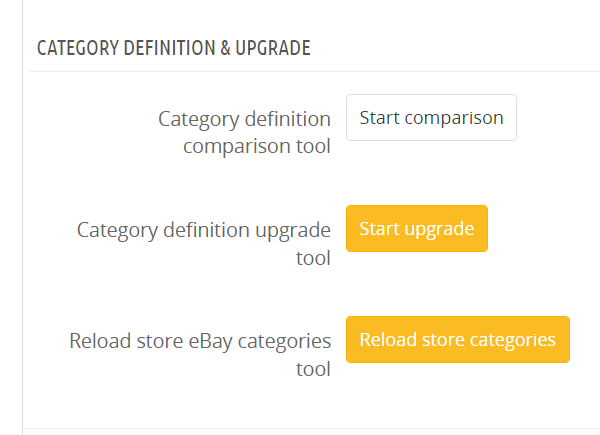Image resolution: width=600 pixels, height=435 pixels.
Task: Click the Reload store eBay categories tool label
Action: (200, 355)
